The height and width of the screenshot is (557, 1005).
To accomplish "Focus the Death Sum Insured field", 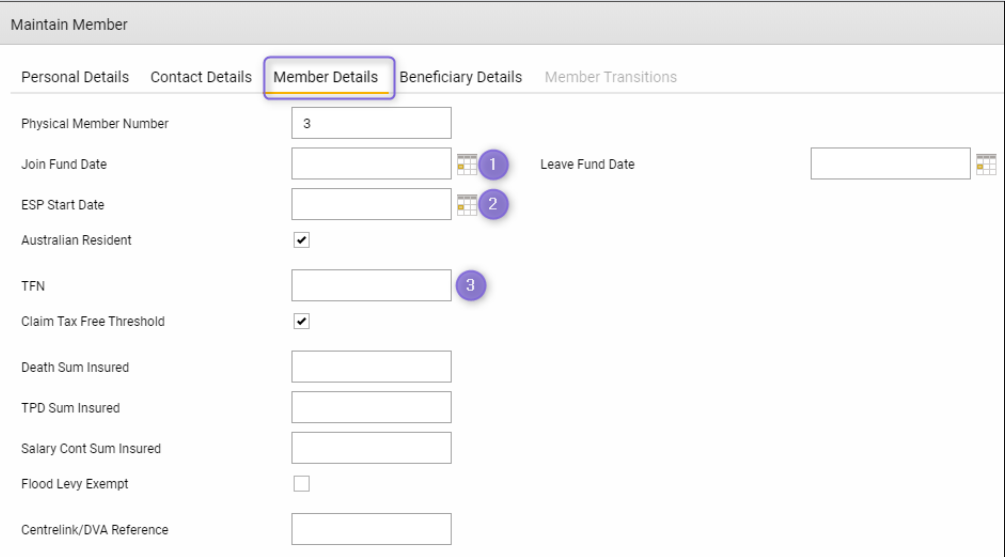I will tap(371, 367).
